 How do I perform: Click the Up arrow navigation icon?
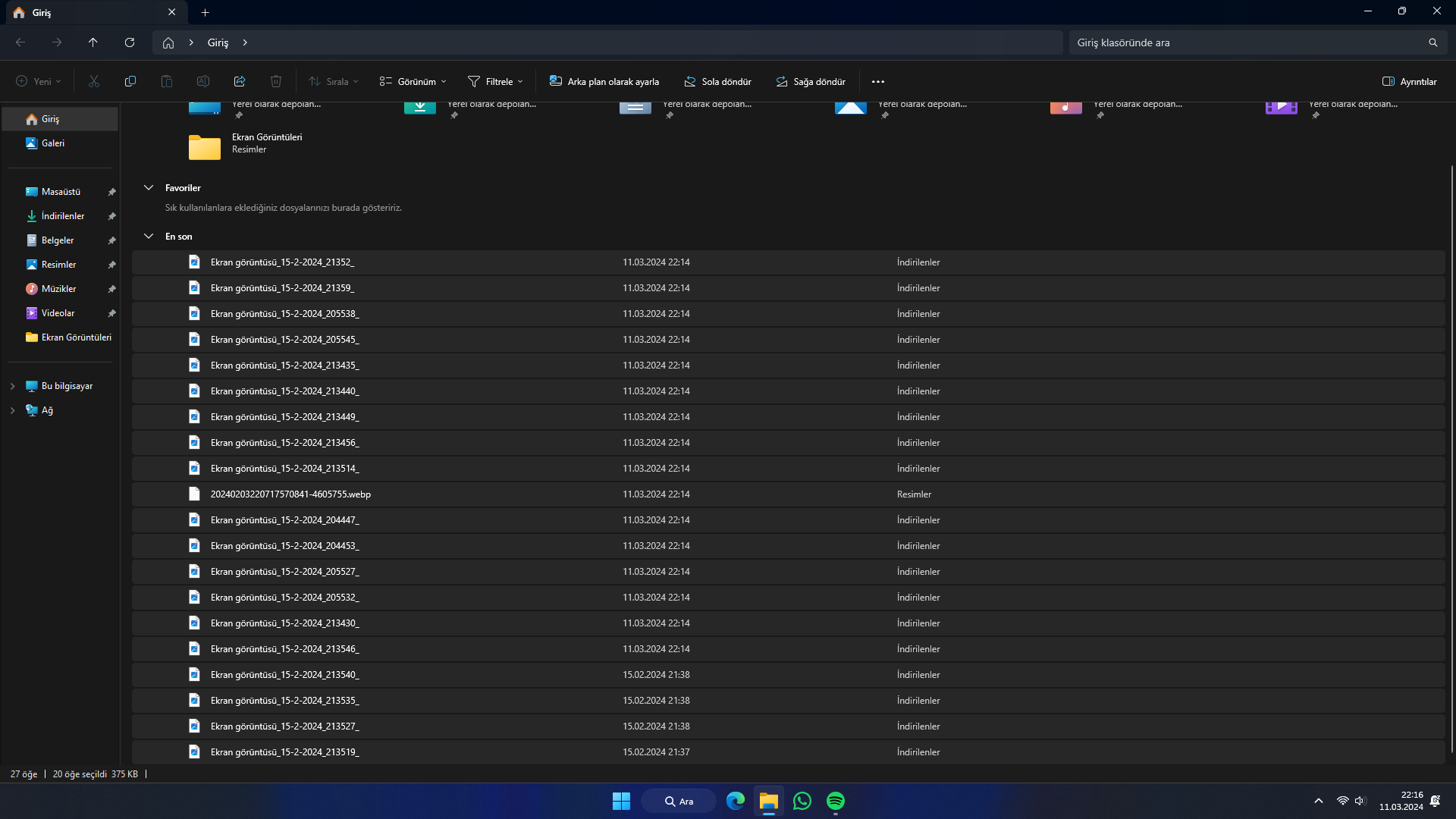(93, 42)
